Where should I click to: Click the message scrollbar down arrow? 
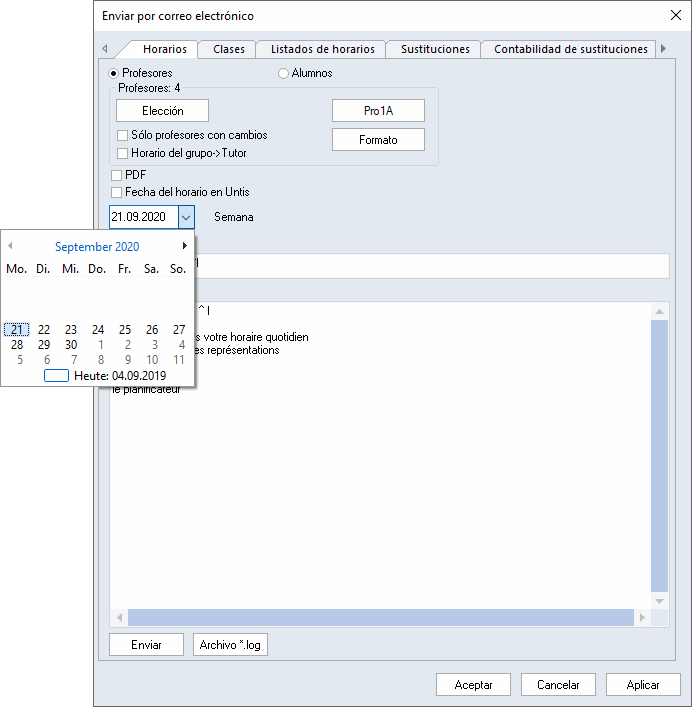tap(659, 601)
